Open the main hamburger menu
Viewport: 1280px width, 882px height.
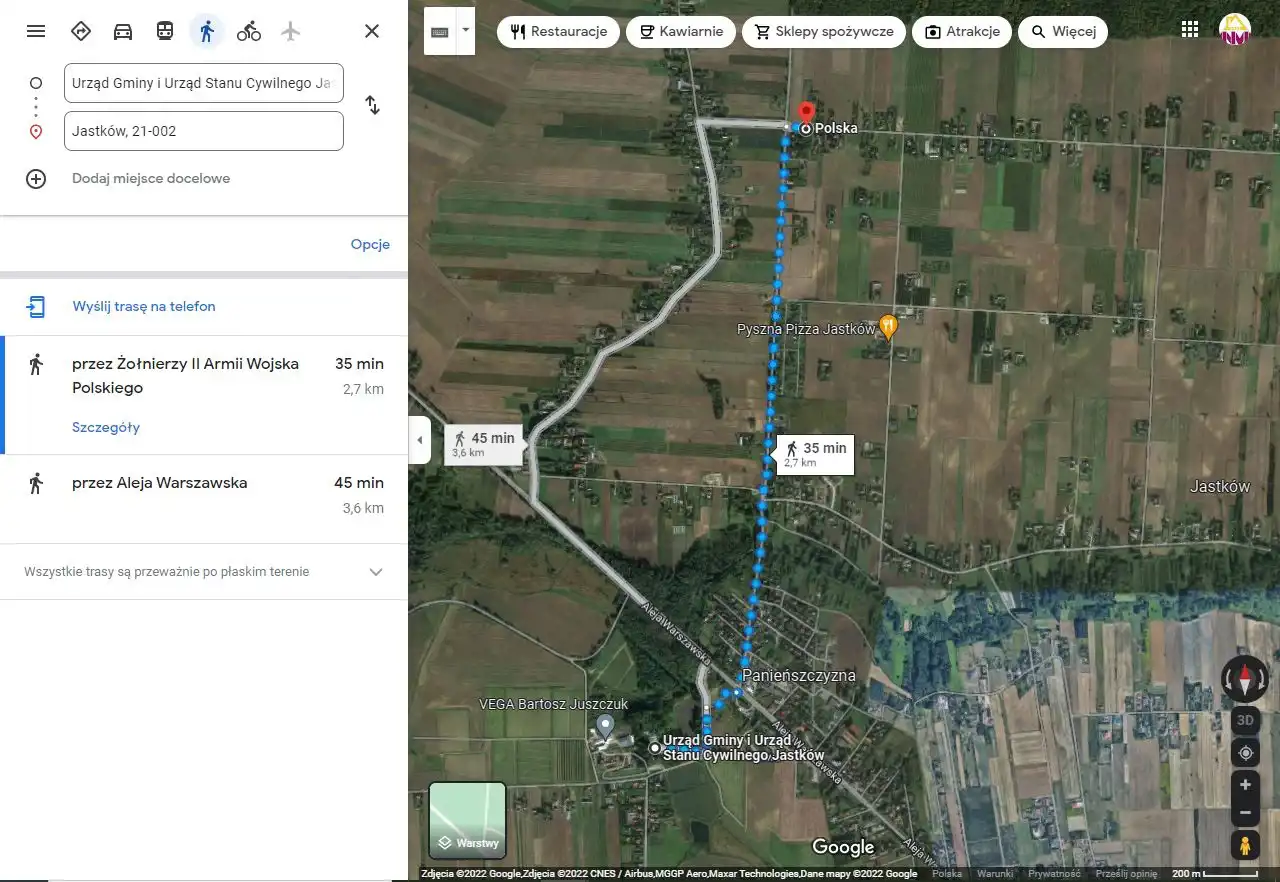[x=36, y=31]
